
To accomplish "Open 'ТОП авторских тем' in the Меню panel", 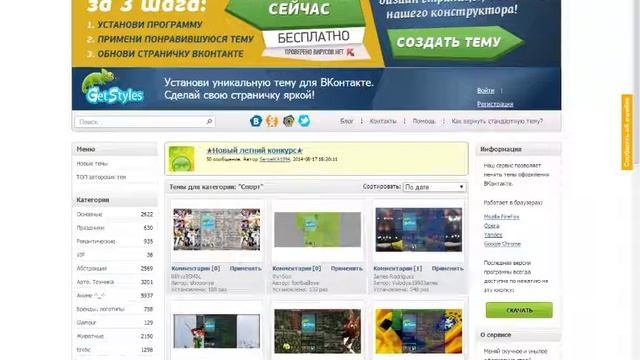I will coord(101,178).
